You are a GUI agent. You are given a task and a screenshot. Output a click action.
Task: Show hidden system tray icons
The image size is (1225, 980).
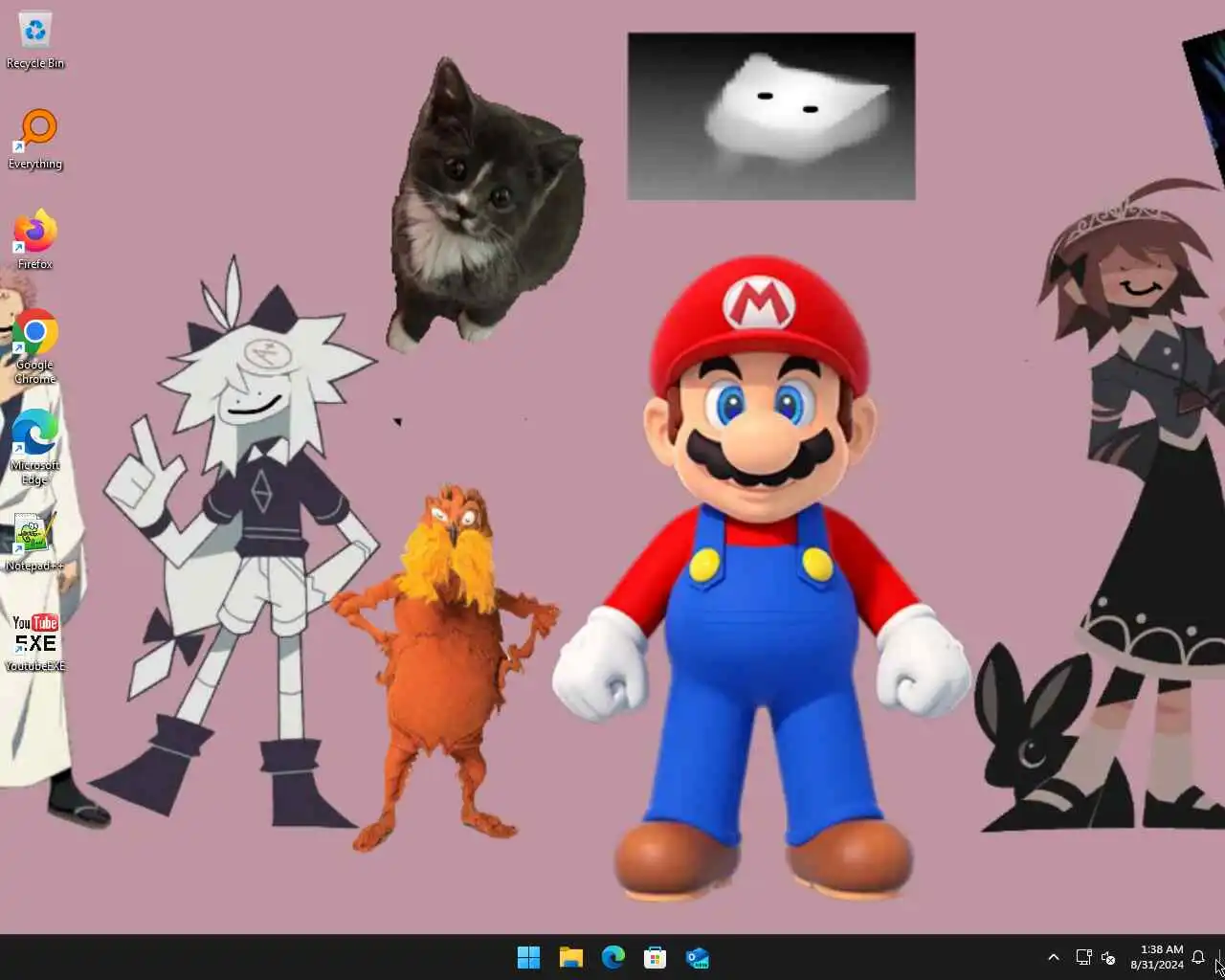point(1054,957)
